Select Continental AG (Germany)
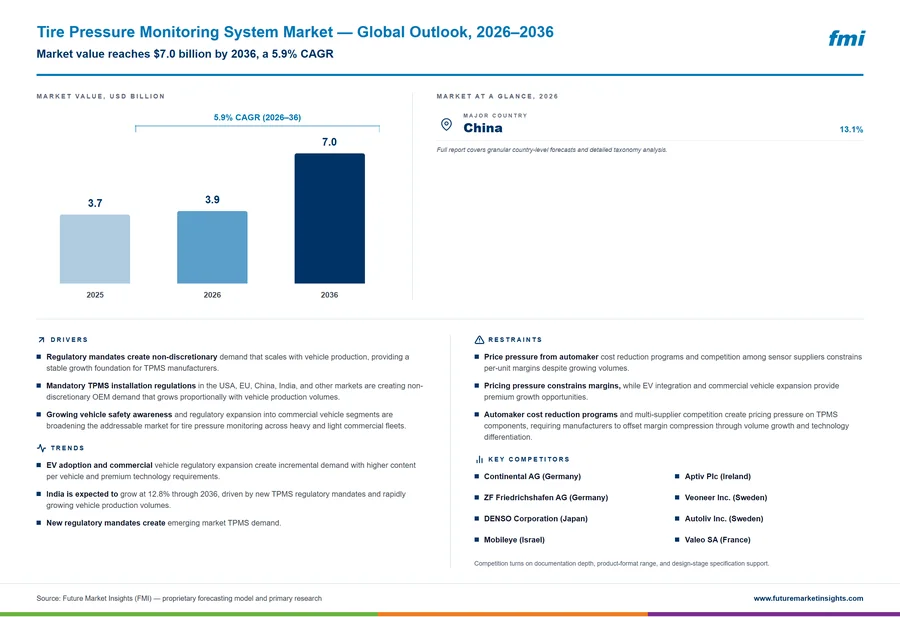This screenshot has width=900, height=617. pos(532,476)
